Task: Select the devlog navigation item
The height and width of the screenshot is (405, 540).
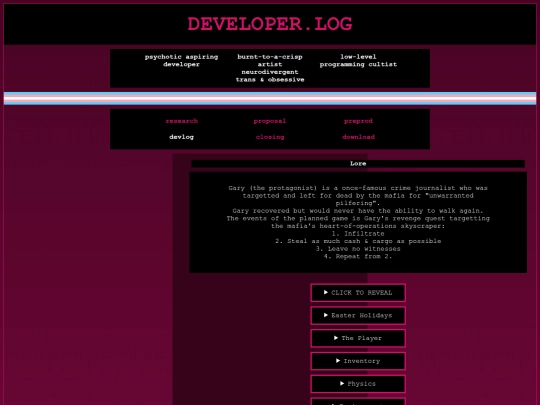Action: [x=181, y=137]
